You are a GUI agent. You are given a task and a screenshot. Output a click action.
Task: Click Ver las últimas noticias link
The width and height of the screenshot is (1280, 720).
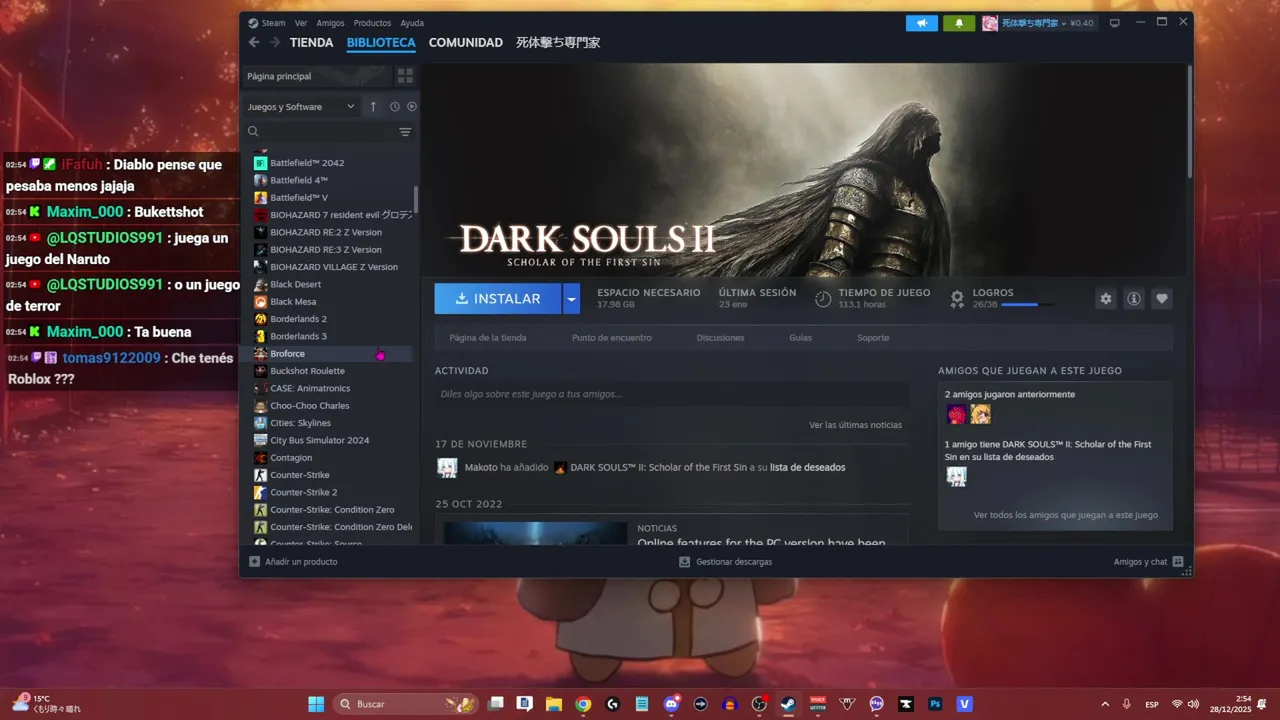tap(855, 425)
